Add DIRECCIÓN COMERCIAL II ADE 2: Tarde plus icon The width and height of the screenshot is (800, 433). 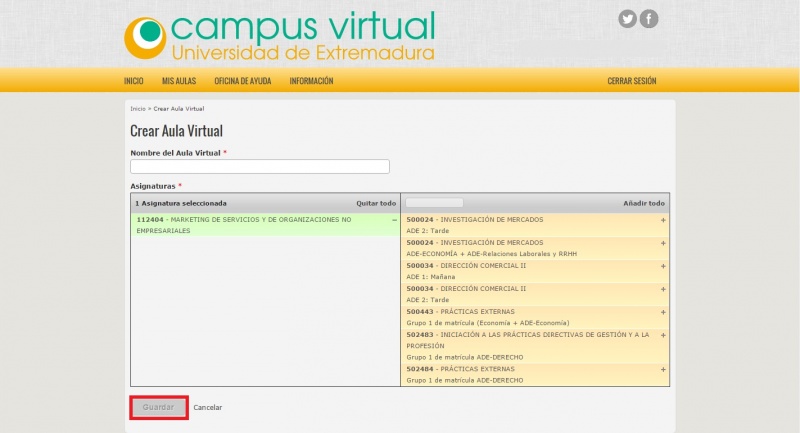click(663, 289)
